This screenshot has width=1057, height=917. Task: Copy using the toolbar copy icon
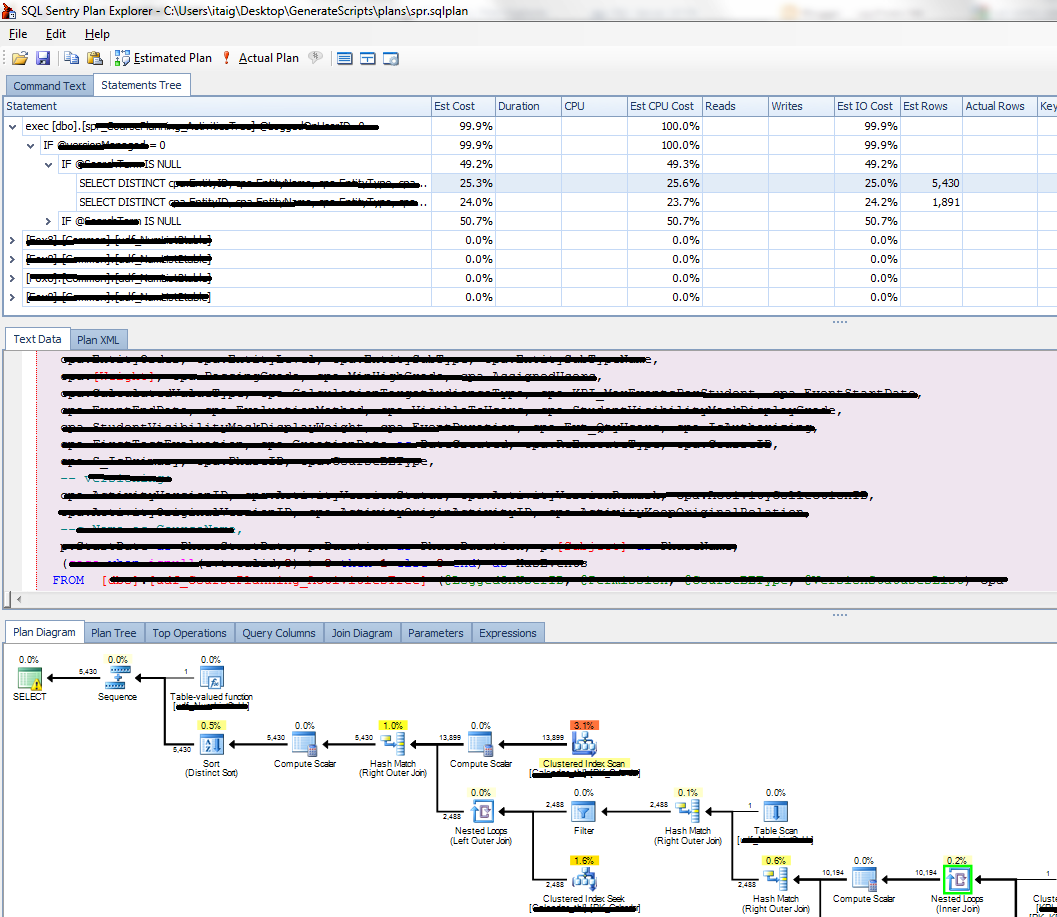click(71, 59)
